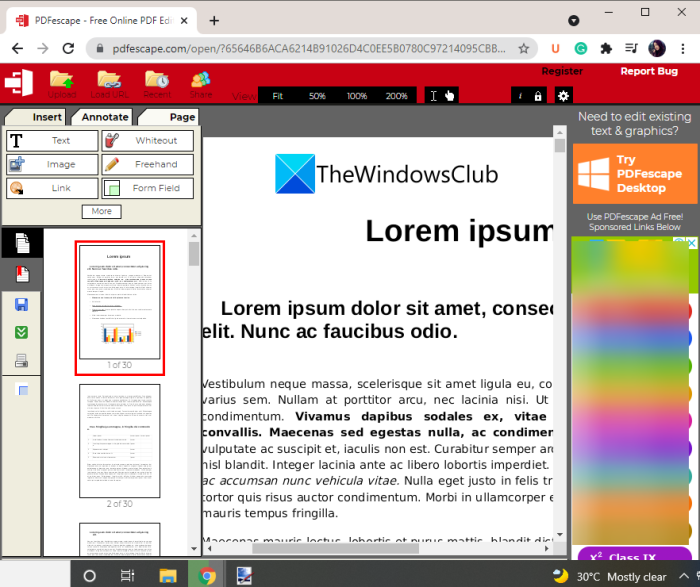Select the Form Field tool
This screenshot has height=587, width=700.
(148, 188)
